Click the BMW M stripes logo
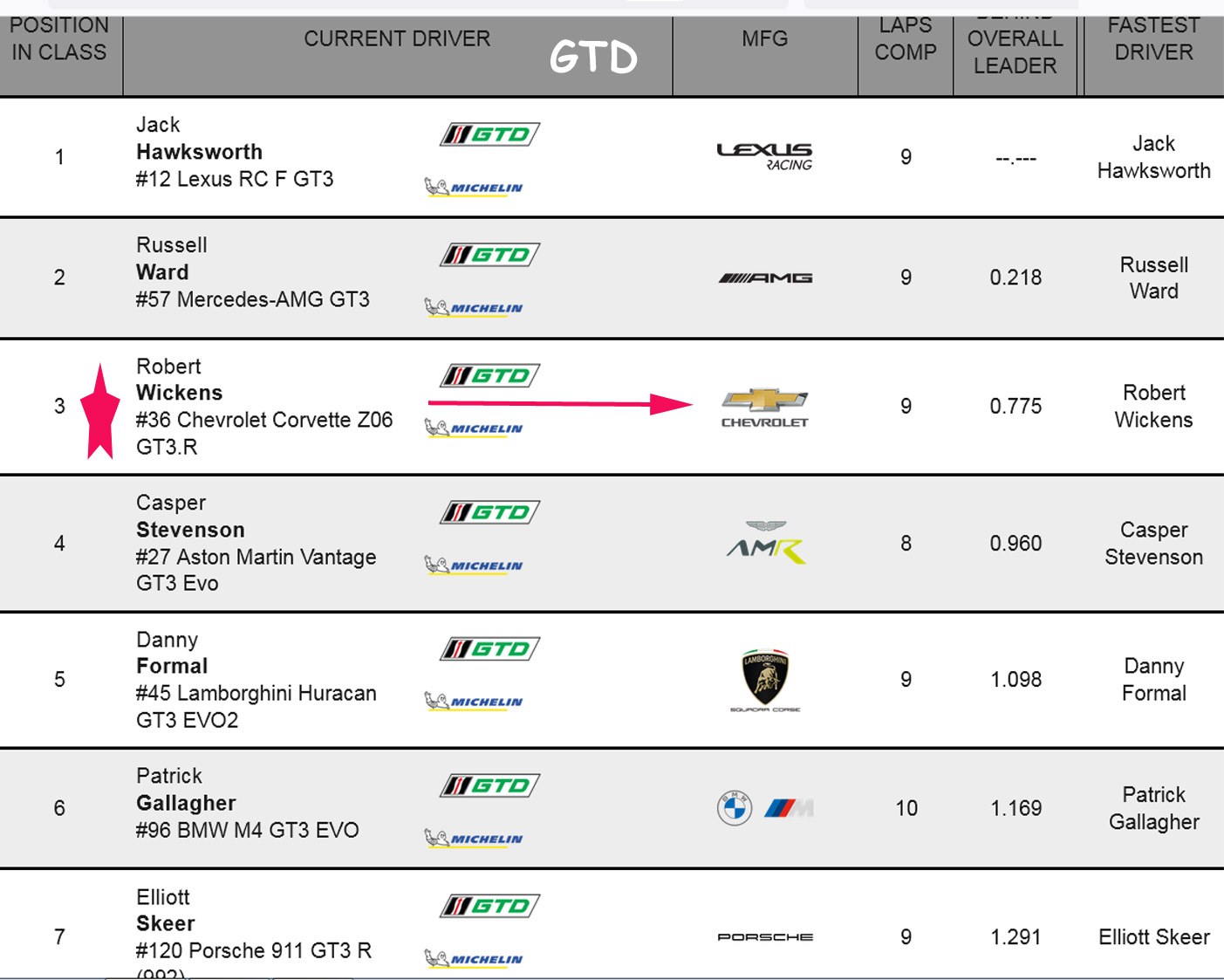 coord(788,808)
